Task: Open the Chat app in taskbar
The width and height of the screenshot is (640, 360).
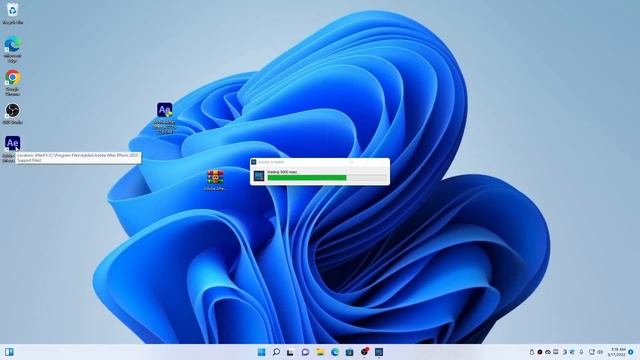Action: [x=305, y=352]
